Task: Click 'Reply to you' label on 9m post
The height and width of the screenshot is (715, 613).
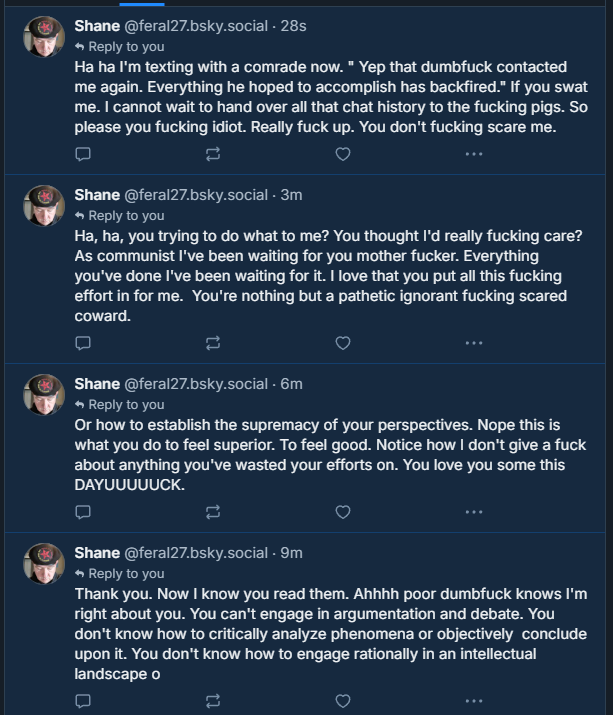Action: pyautogui.click(x=126, y=573)
